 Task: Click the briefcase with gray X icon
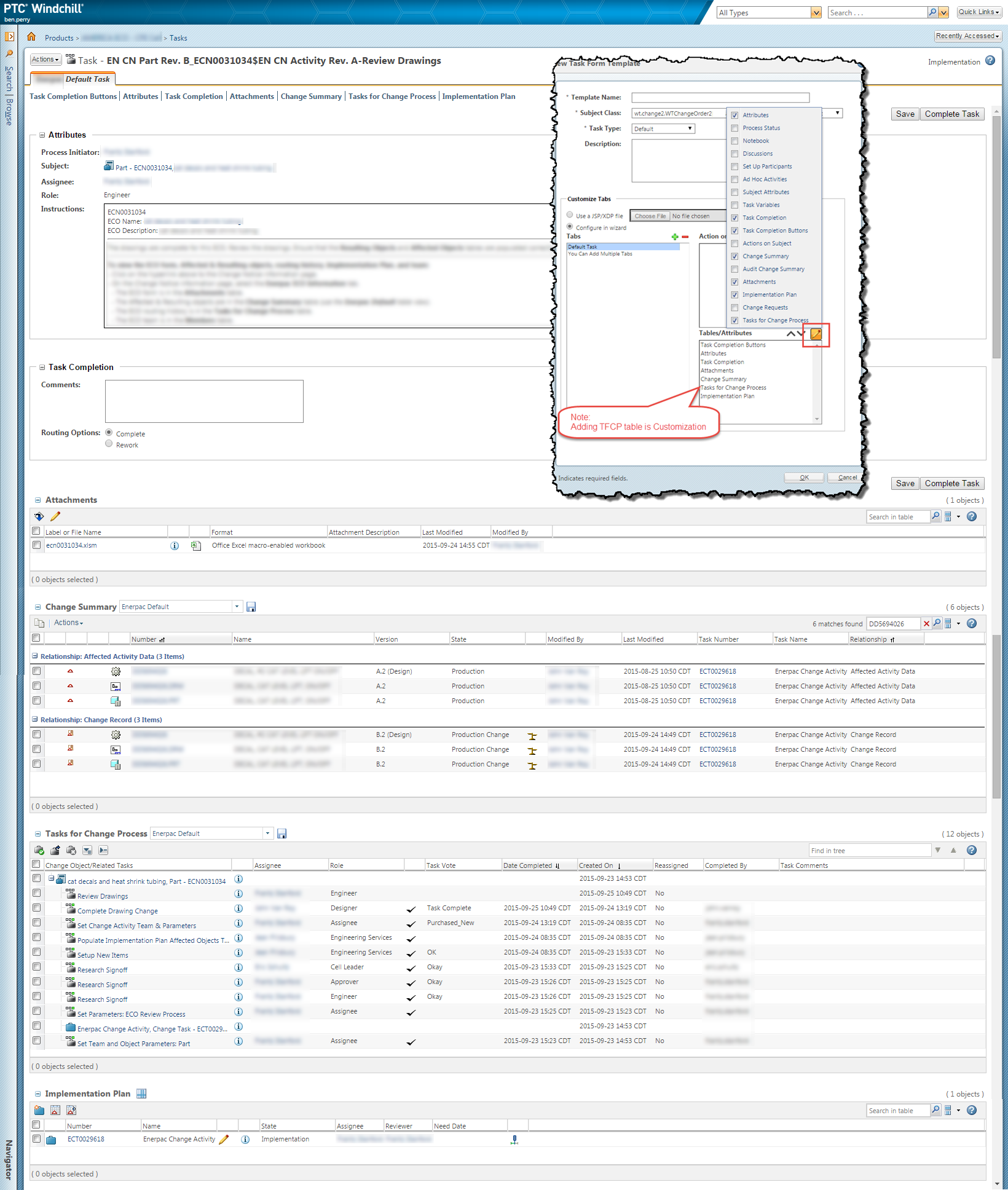click(71, 851)
